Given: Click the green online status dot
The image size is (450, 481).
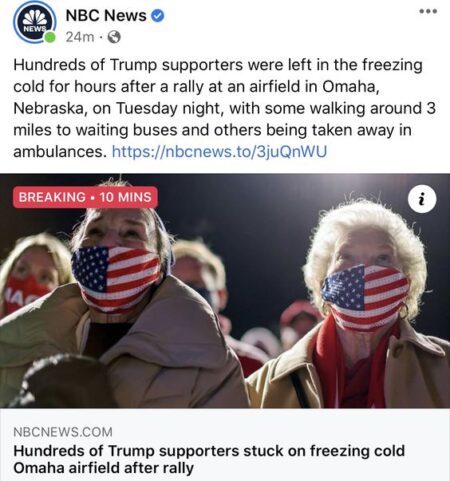Looking at the screenshot, I should point(50,37).
